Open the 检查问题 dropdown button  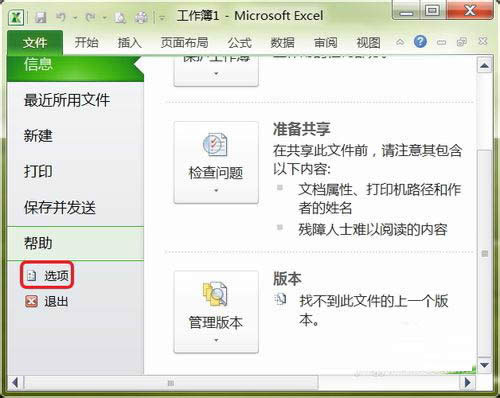216,162
